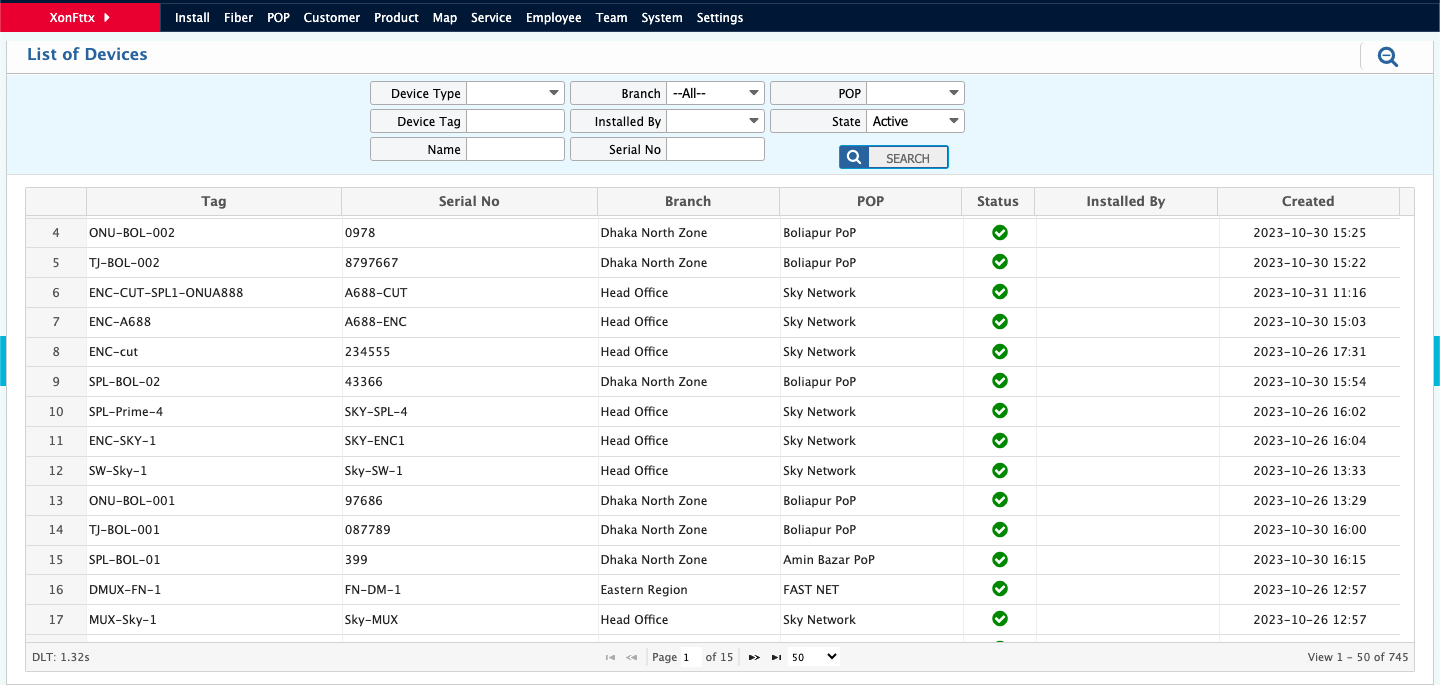Click status checkmark of ENC-SKY-1 row
The height and width of the screenshot is (685, 1440).
coord(999,440)
